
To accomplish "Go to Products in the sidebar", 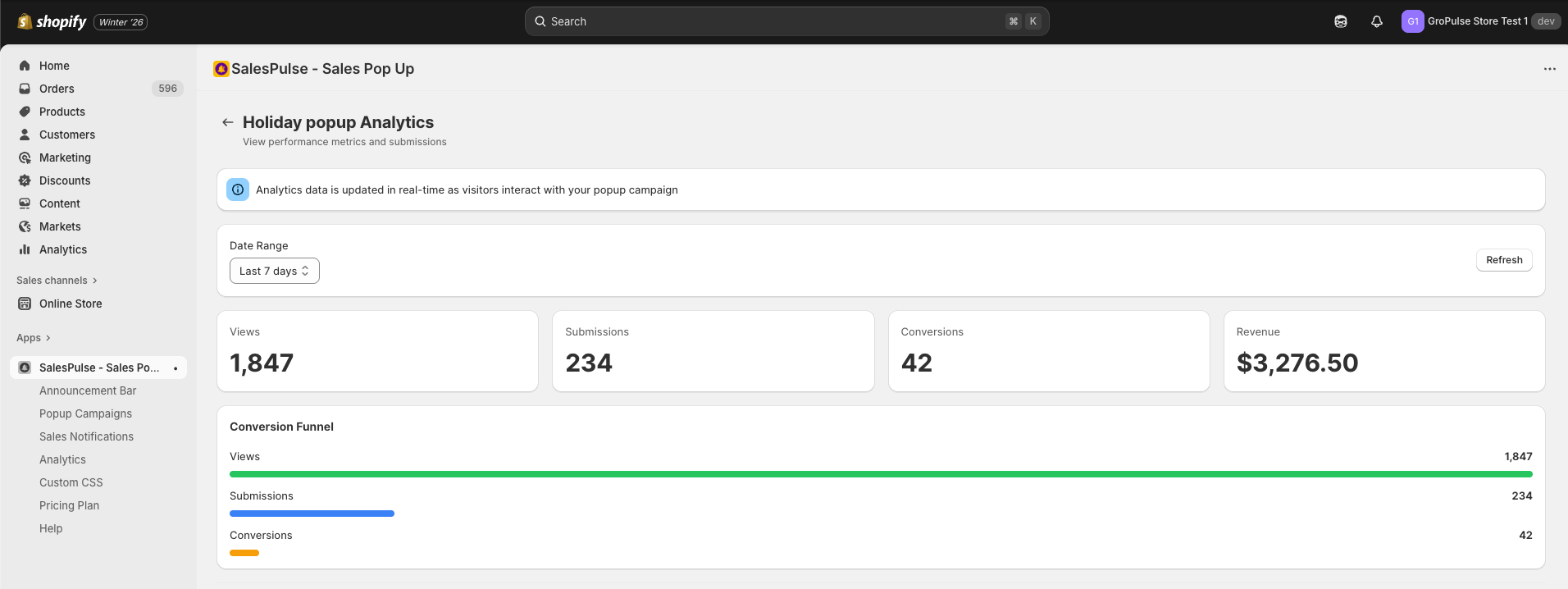I will (x=62, y=112).
